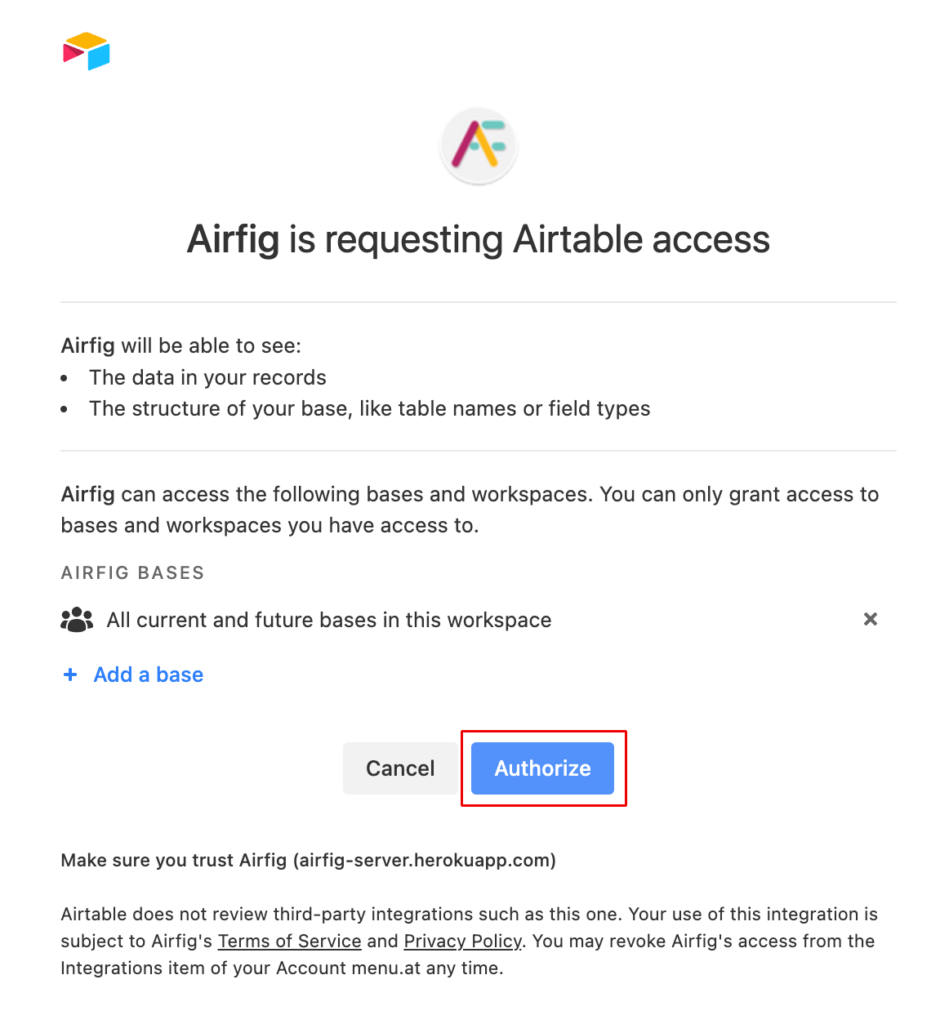Click the 'Airfig is requesting Airtable access' heading
The height and width of the screenshot is (1024, 949).
[478, 240]
